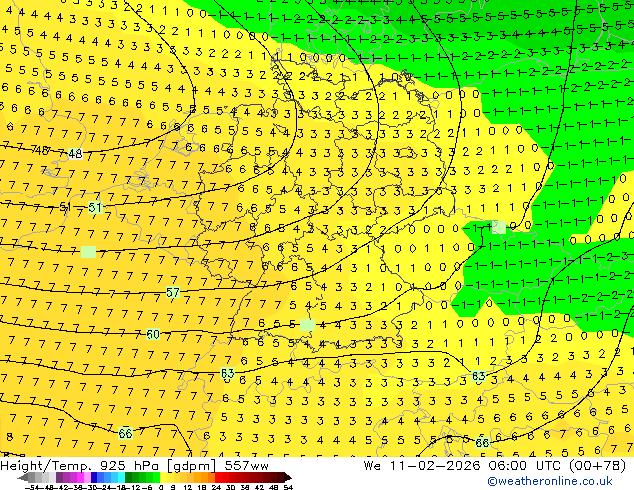Viewport: 634px width, 490px height.
Task: Click the western "63" contour label
Action: (227, 373)
